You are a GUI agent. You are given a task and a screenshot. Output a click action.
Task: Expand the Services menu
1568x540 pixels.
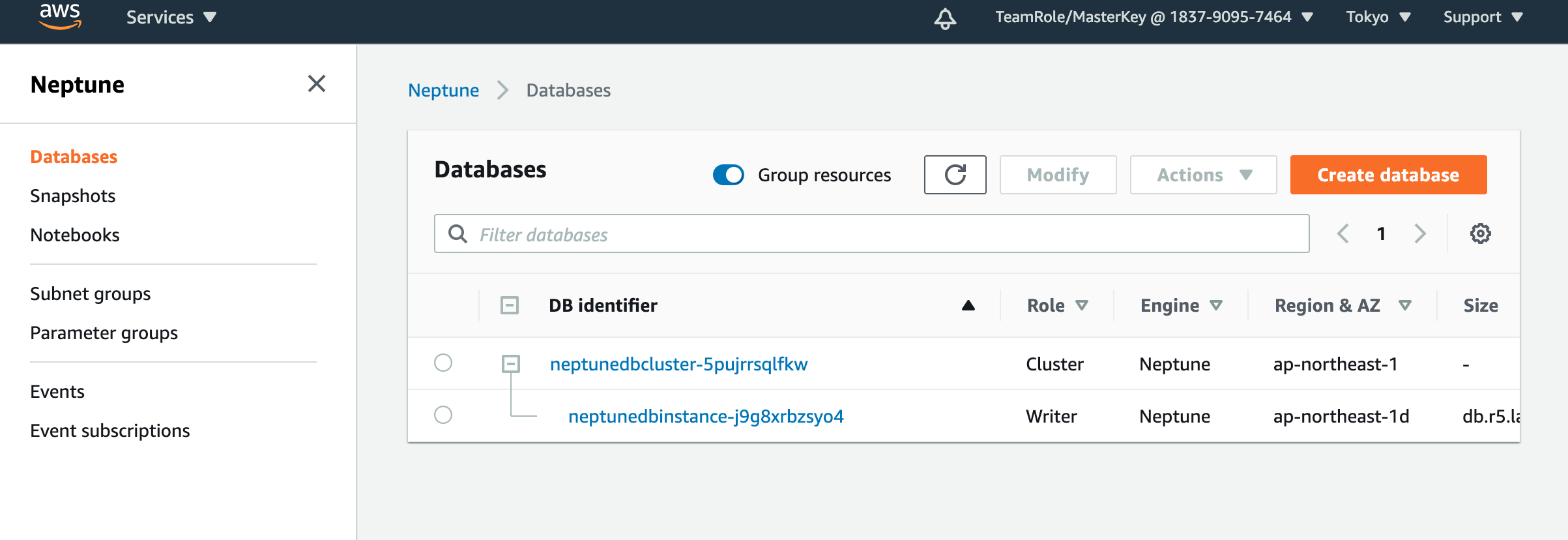click(x=171, y=17)
